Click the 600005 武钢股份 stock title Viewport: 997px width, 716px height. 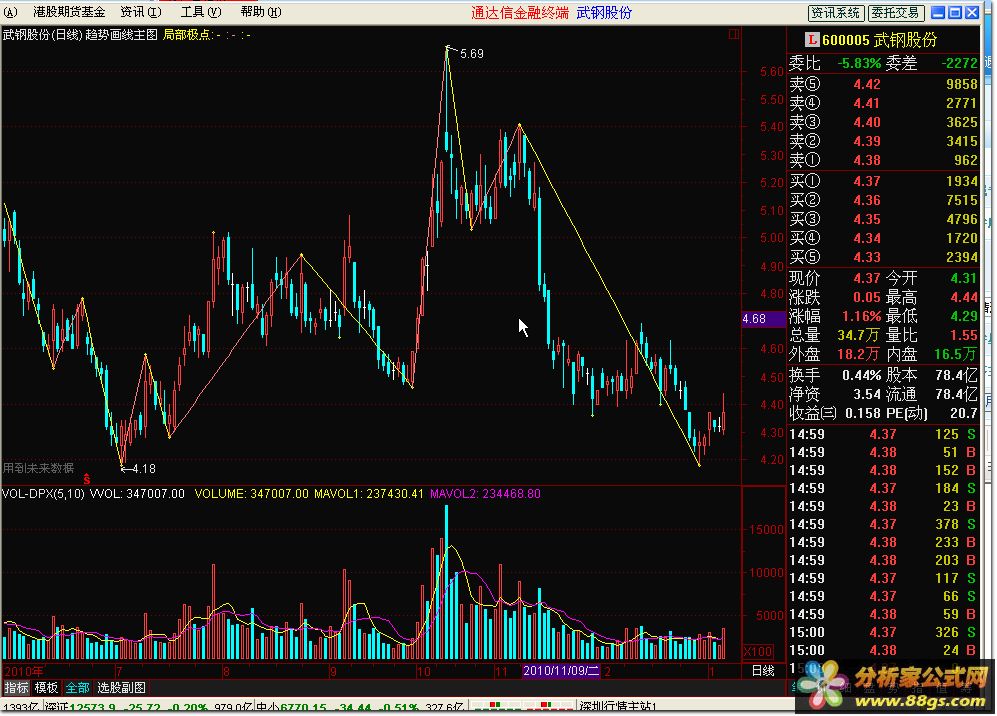(x=879, y=40)
